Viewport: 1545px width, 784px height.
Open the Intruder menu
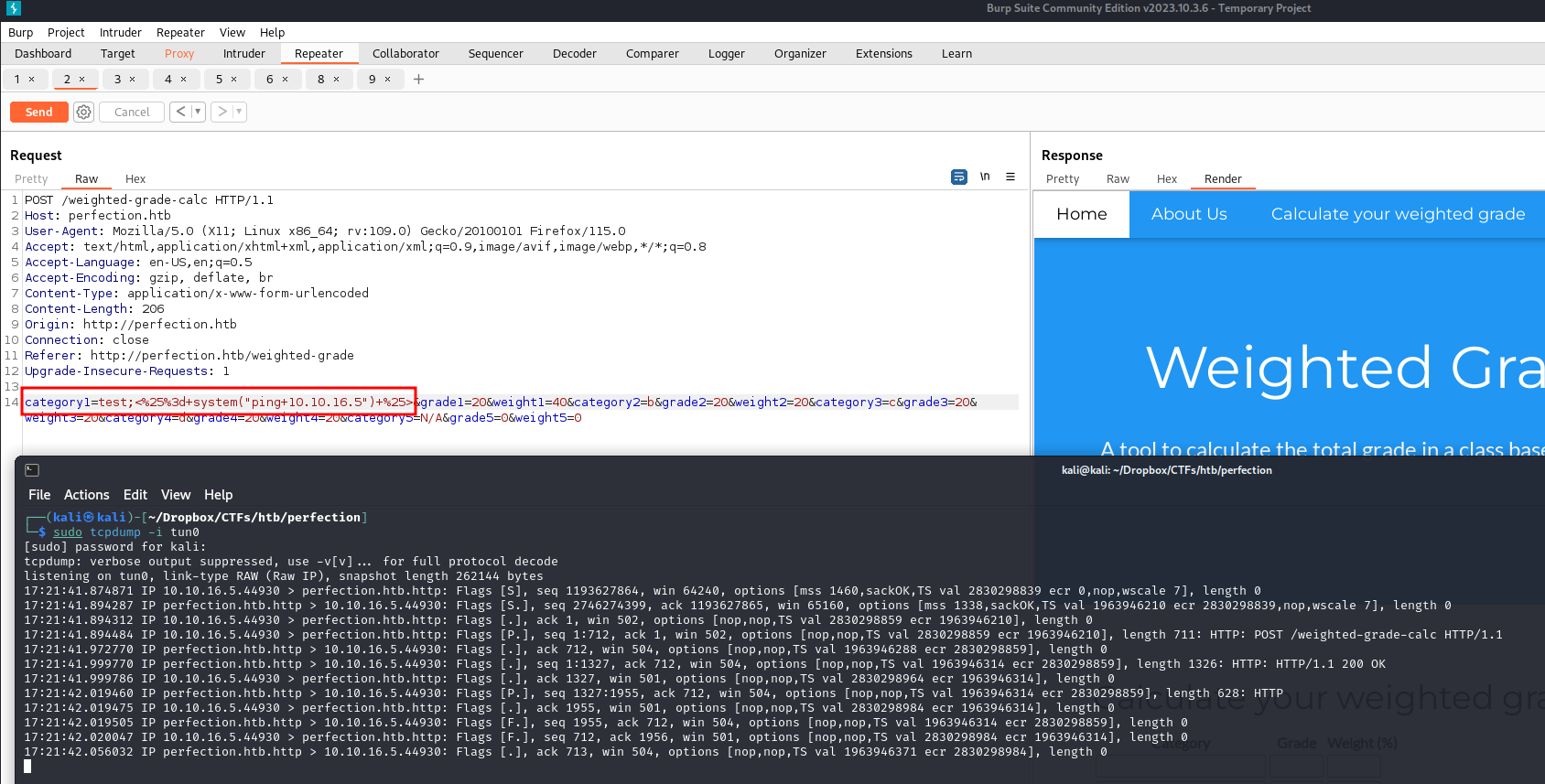121,32
